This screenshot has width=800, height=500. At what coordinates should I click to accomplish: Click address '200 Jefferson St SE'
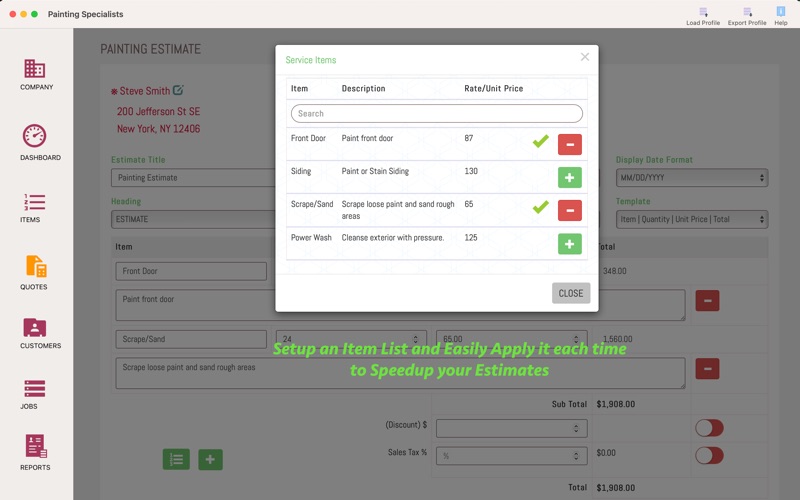(158, 111)
